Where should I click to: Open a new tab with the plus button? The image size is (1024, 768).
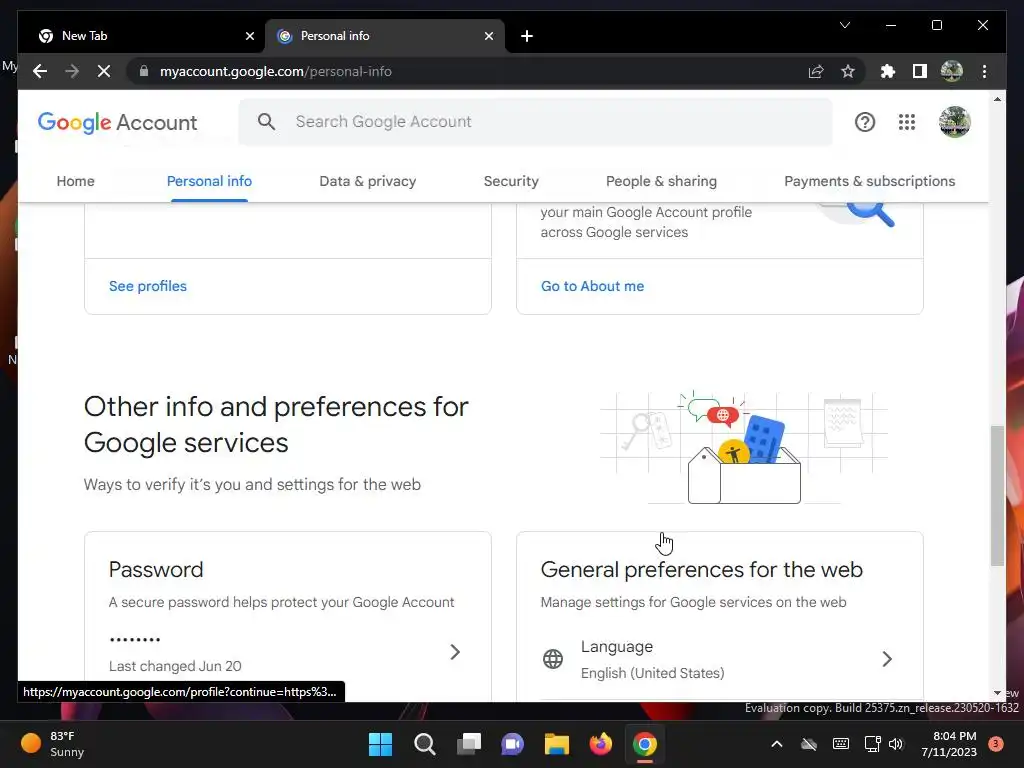(527, 36)
